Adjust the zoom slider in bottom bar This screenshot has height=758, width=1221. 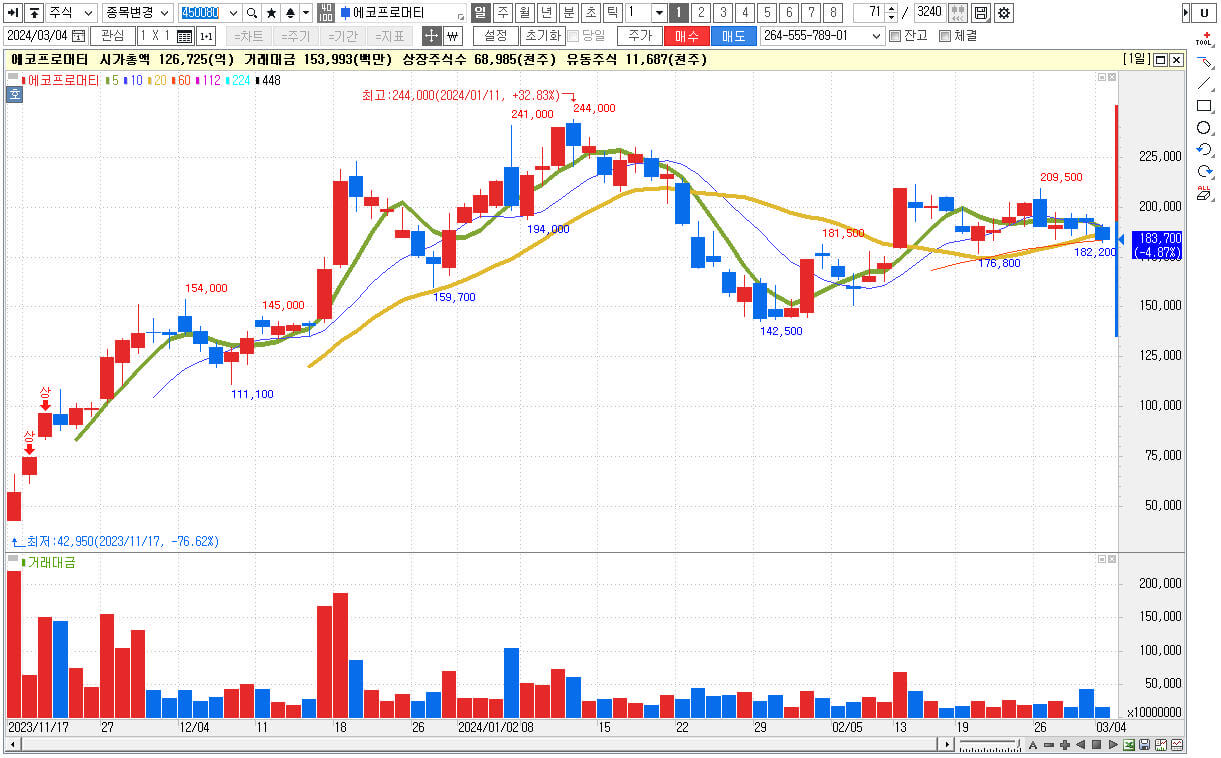990,745
